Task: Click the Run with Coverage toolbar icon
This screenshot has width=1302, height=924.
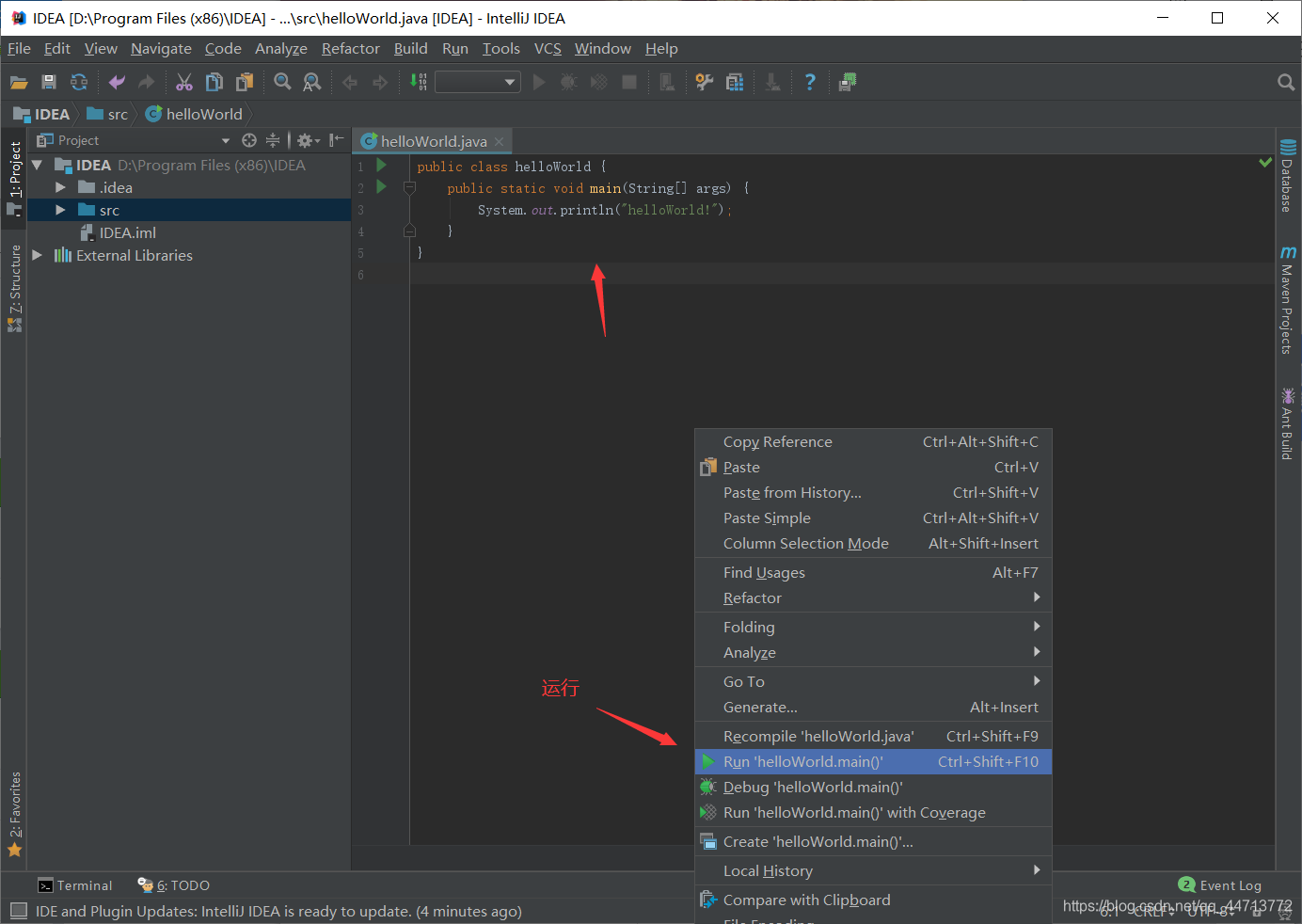Action: pos(598,83)
